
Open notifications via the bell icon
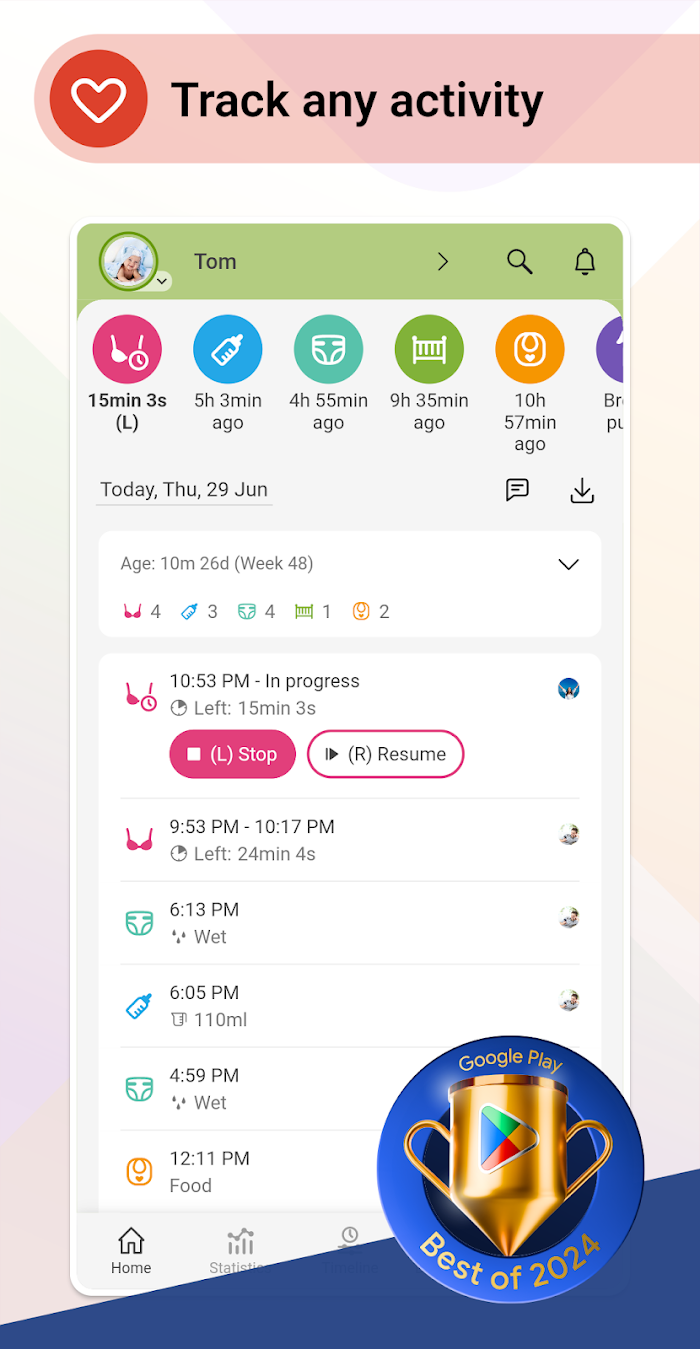[x=585, y=262]
